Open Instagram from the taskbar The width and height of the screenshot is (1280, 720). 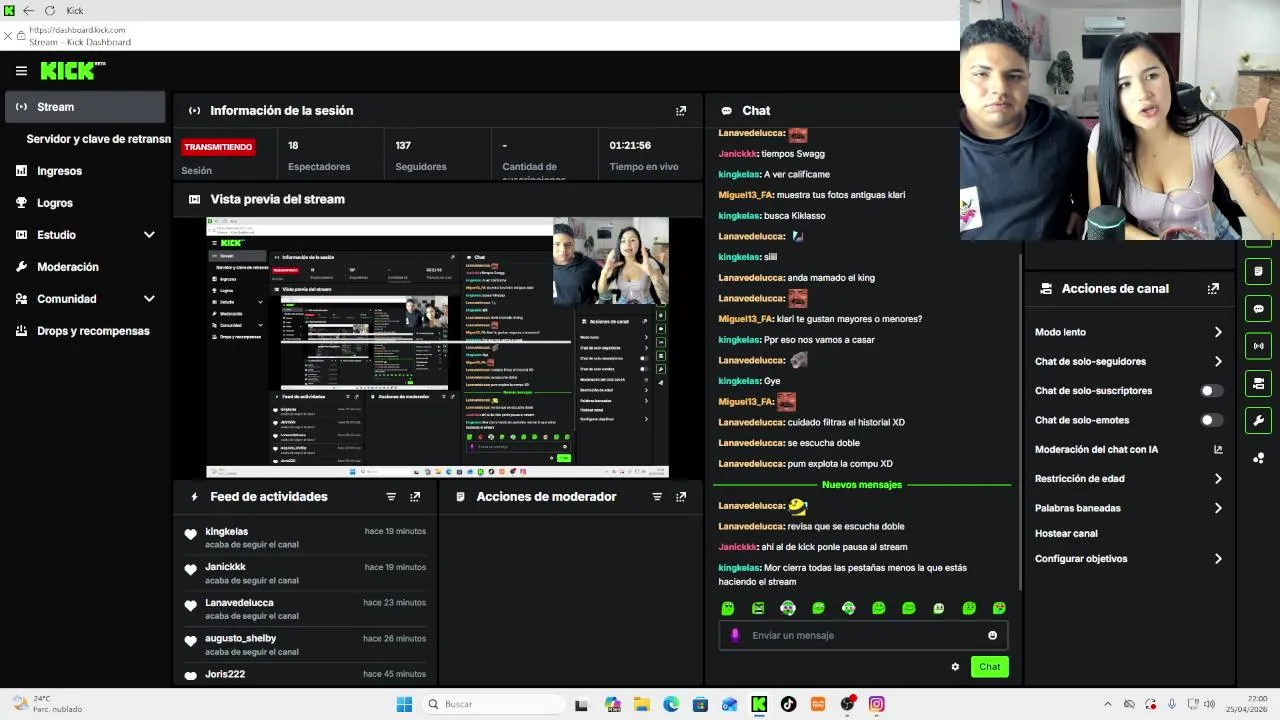point(877,704)
